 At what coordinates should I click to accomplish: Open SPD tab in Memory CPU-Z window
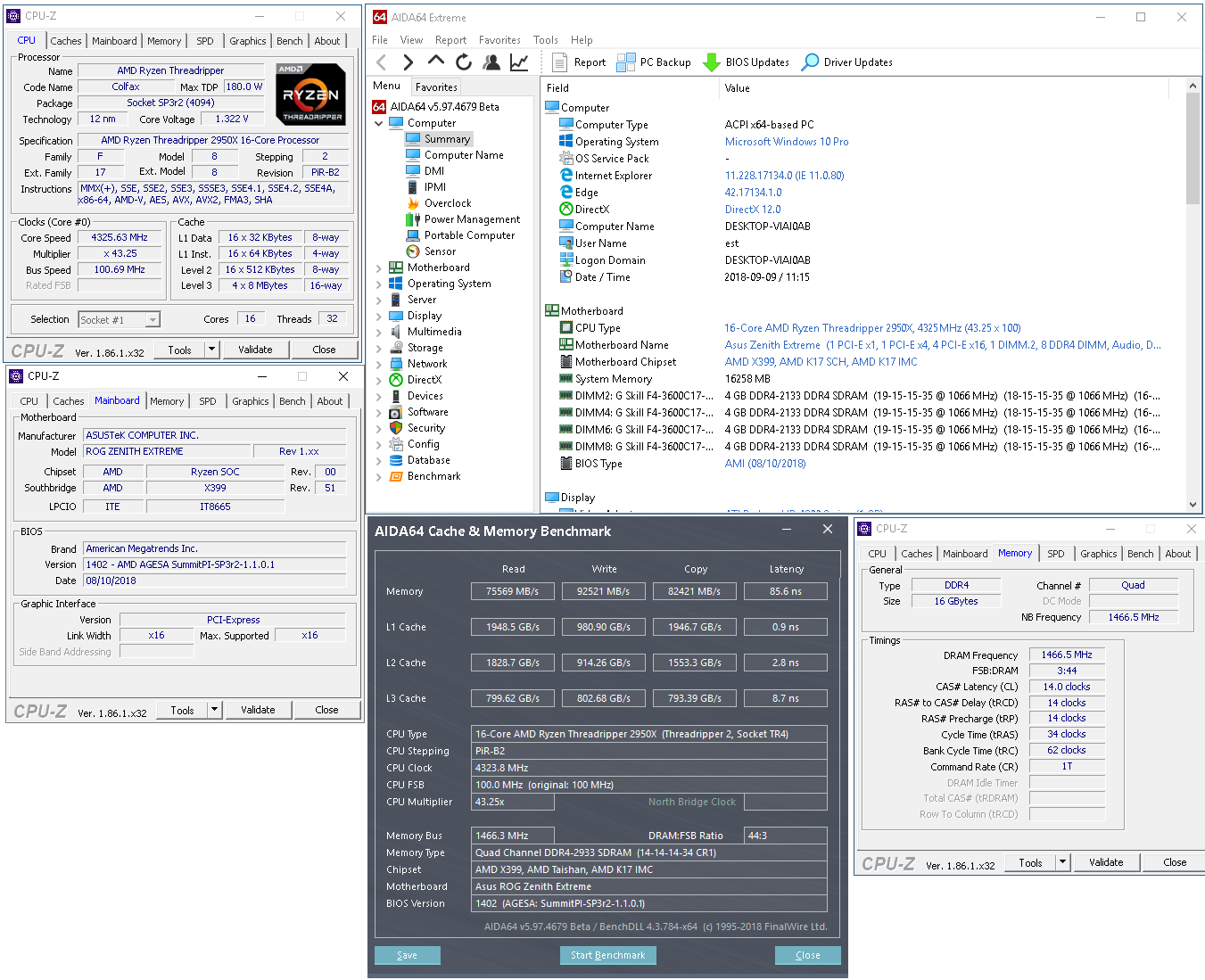point(1056,554)
